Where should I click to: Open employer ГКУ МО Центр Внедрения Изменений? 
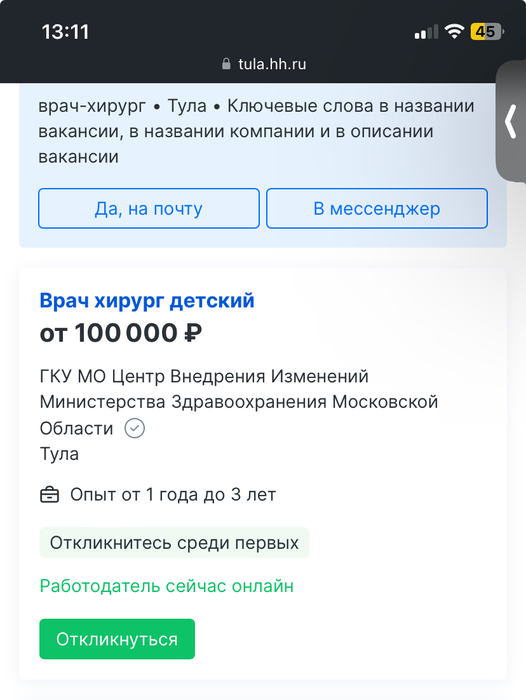[239, 402]
